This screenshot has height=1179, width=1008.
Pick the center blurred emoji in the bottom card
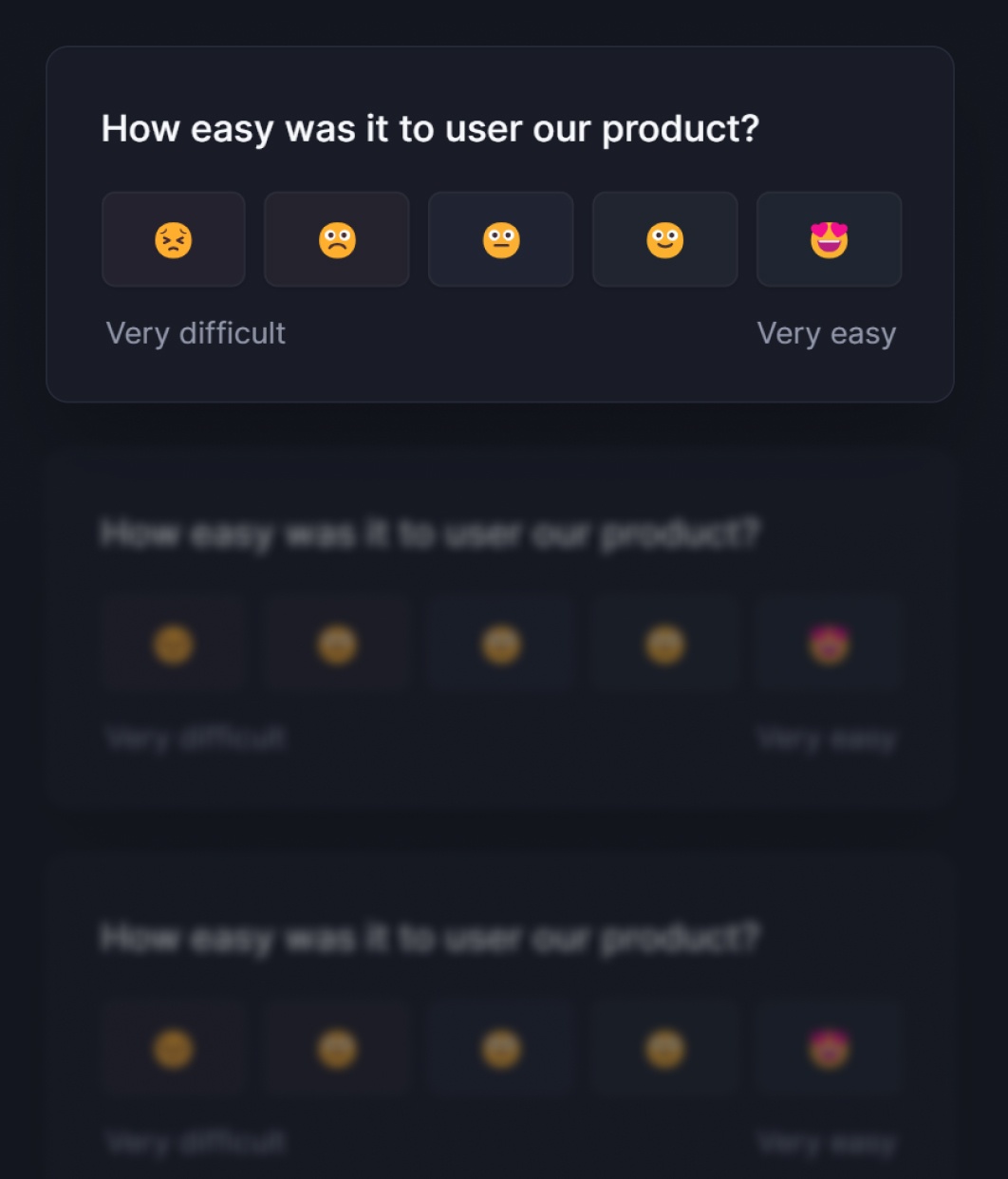click(x=501, y=1049)
